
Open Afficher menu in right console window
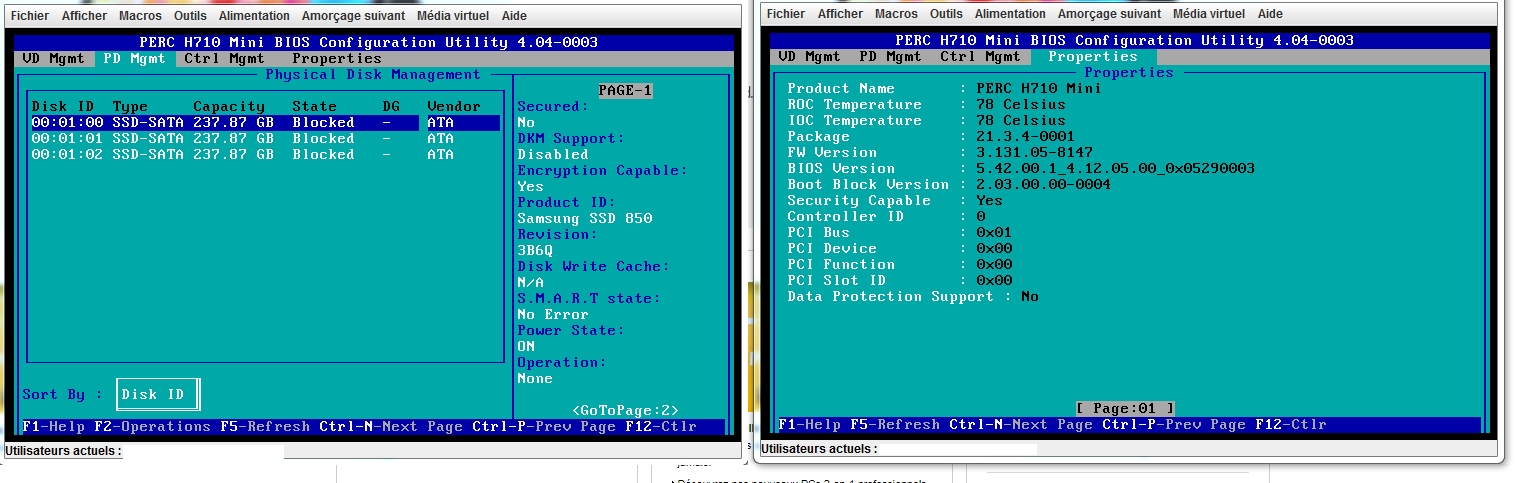coord(840,14)
